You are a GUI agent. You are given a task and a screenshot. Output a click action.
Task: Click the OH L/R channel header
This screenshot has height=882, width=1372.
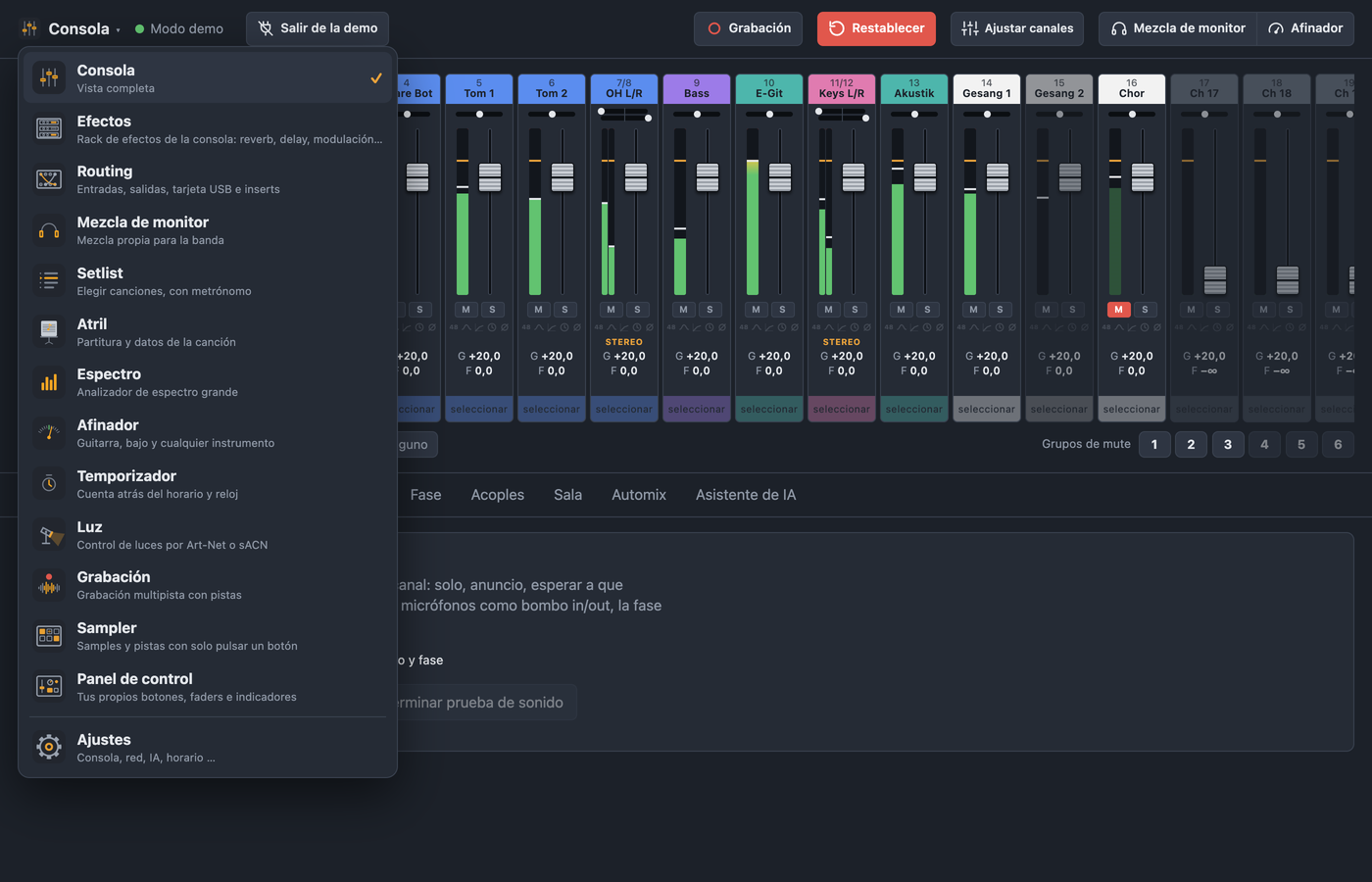(624, 89)
